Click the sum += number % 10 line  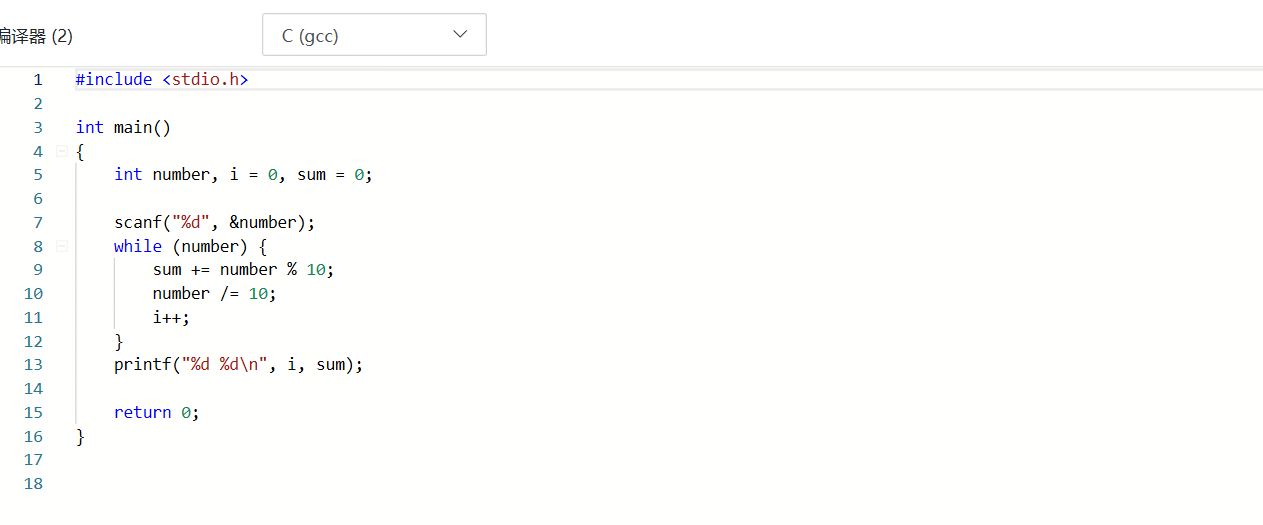(x=243, y=270)
